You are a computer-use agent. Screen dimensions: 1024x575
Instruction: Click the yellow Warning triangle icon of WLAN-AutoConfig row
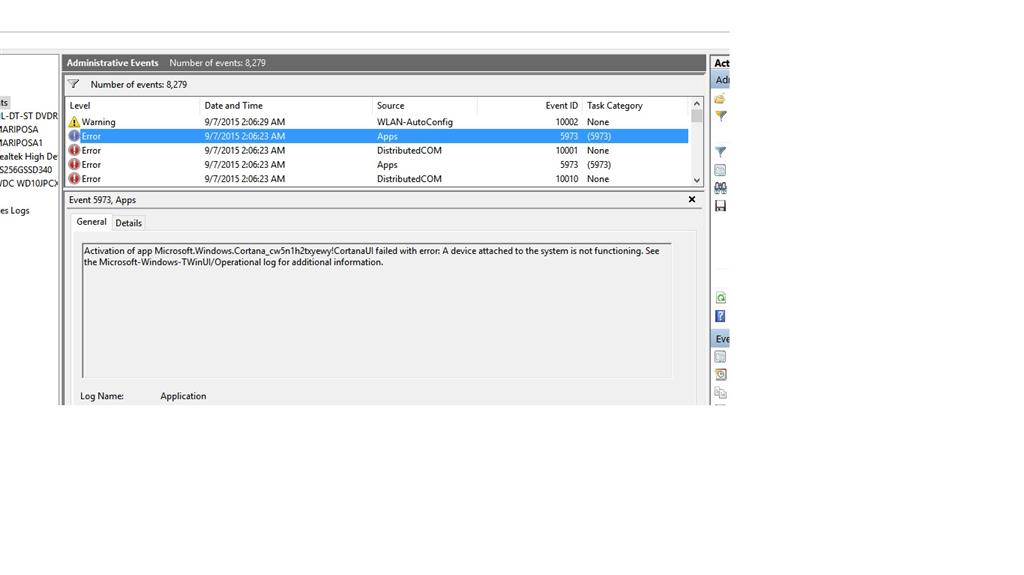pyautogui.click(x=74, y=122)
